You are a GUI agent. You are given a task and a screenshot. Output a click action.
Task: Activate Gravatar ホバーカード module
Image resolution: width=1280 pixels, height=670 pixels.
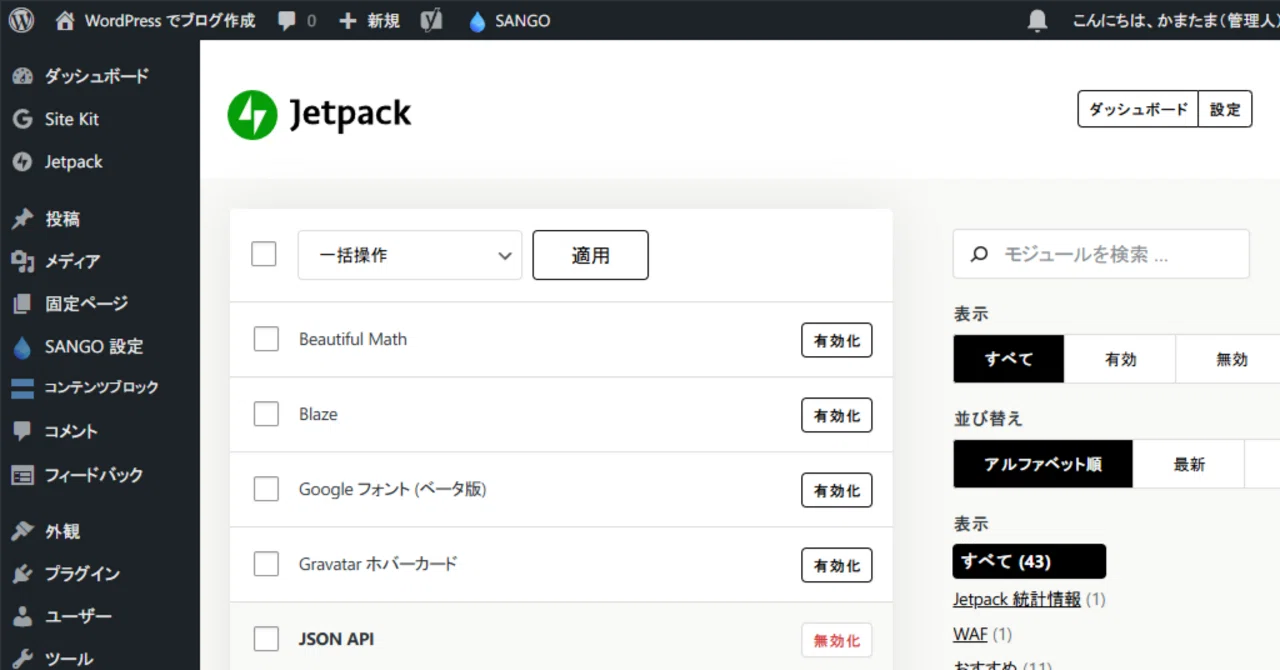point(837,565)
